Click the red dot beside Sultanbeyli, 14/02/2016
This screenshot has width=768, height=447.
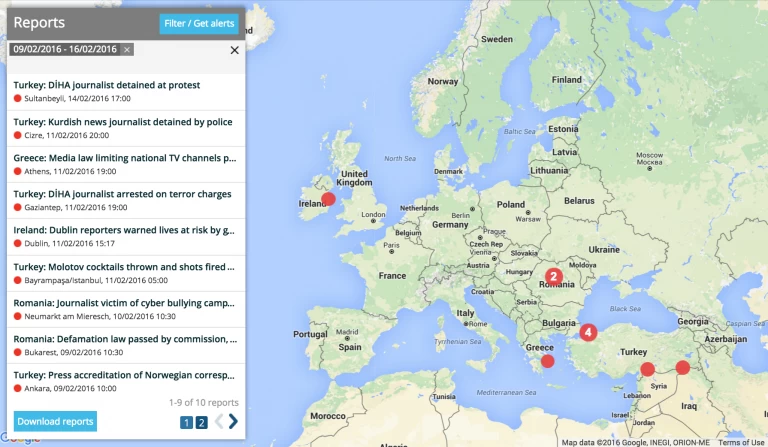18,98
